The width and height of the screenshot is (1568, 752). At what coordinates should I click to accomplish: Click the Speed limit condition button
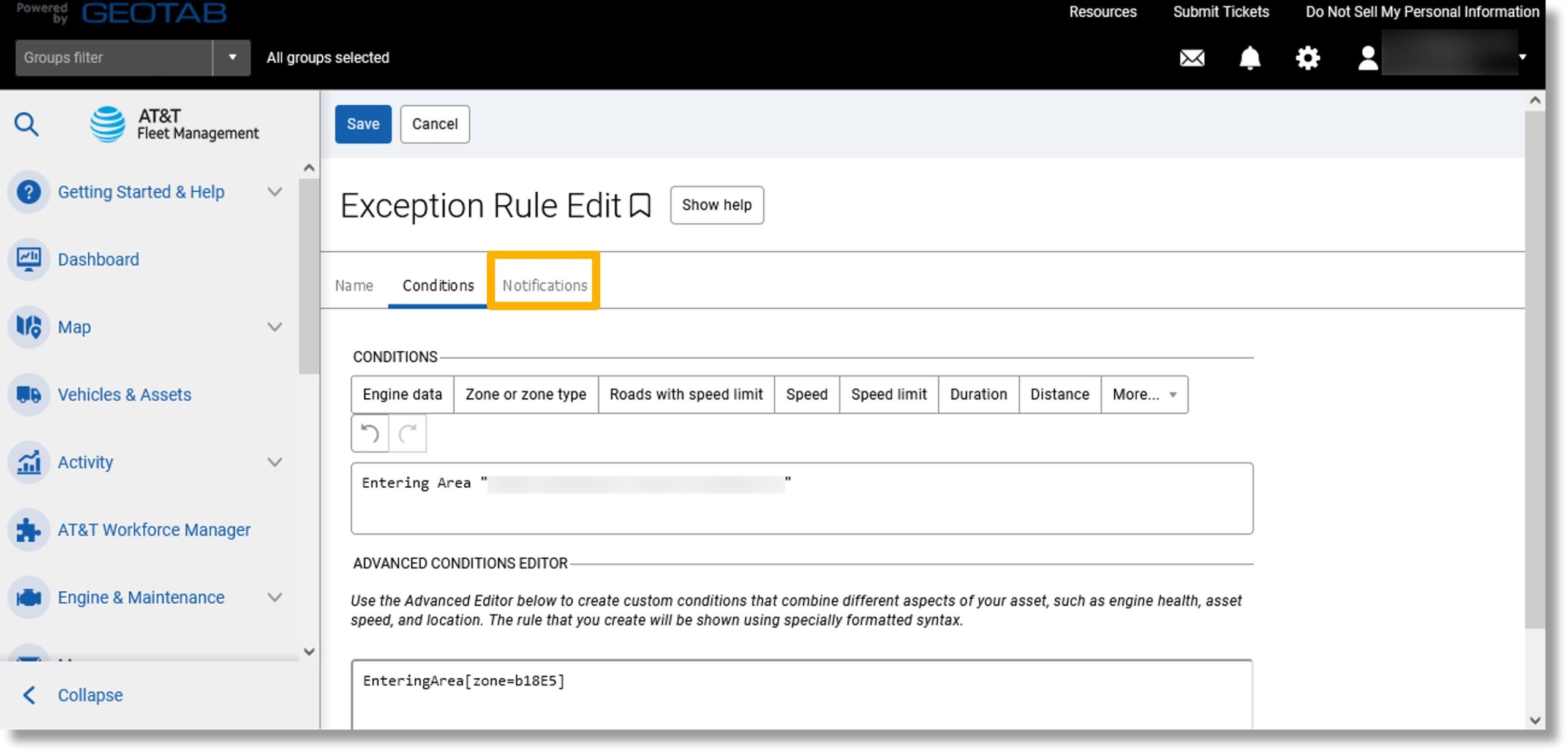[889, 394]
